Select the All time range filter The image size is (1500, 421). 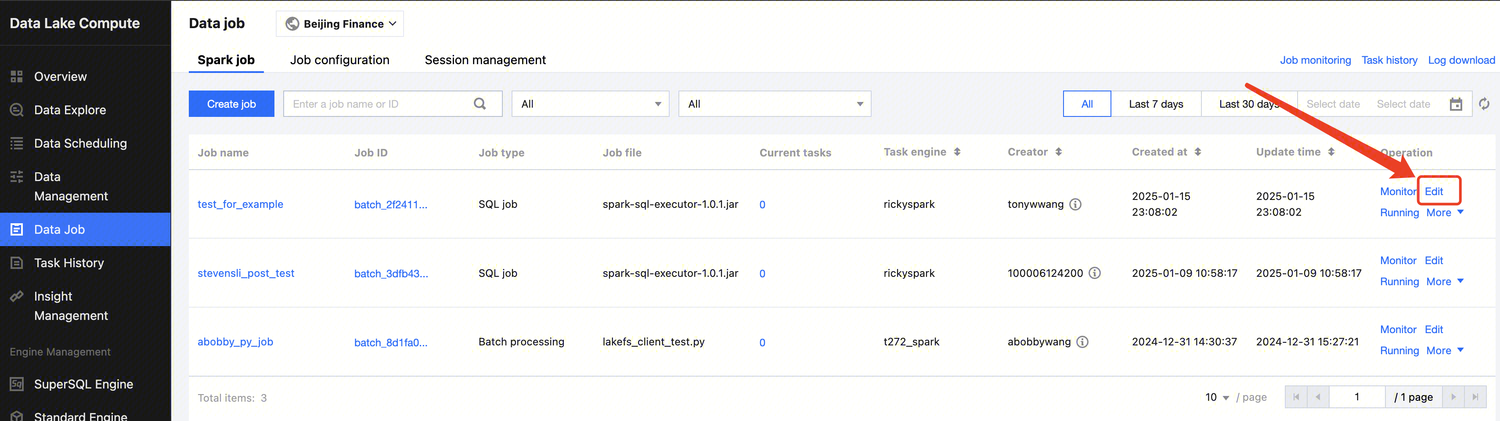click(1087, 104)
